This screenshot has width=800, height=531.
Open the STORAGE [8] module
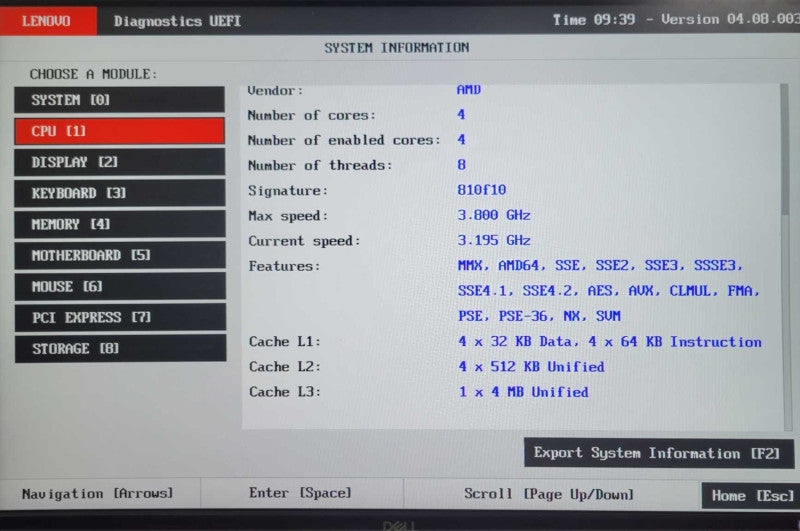[120, 349]
